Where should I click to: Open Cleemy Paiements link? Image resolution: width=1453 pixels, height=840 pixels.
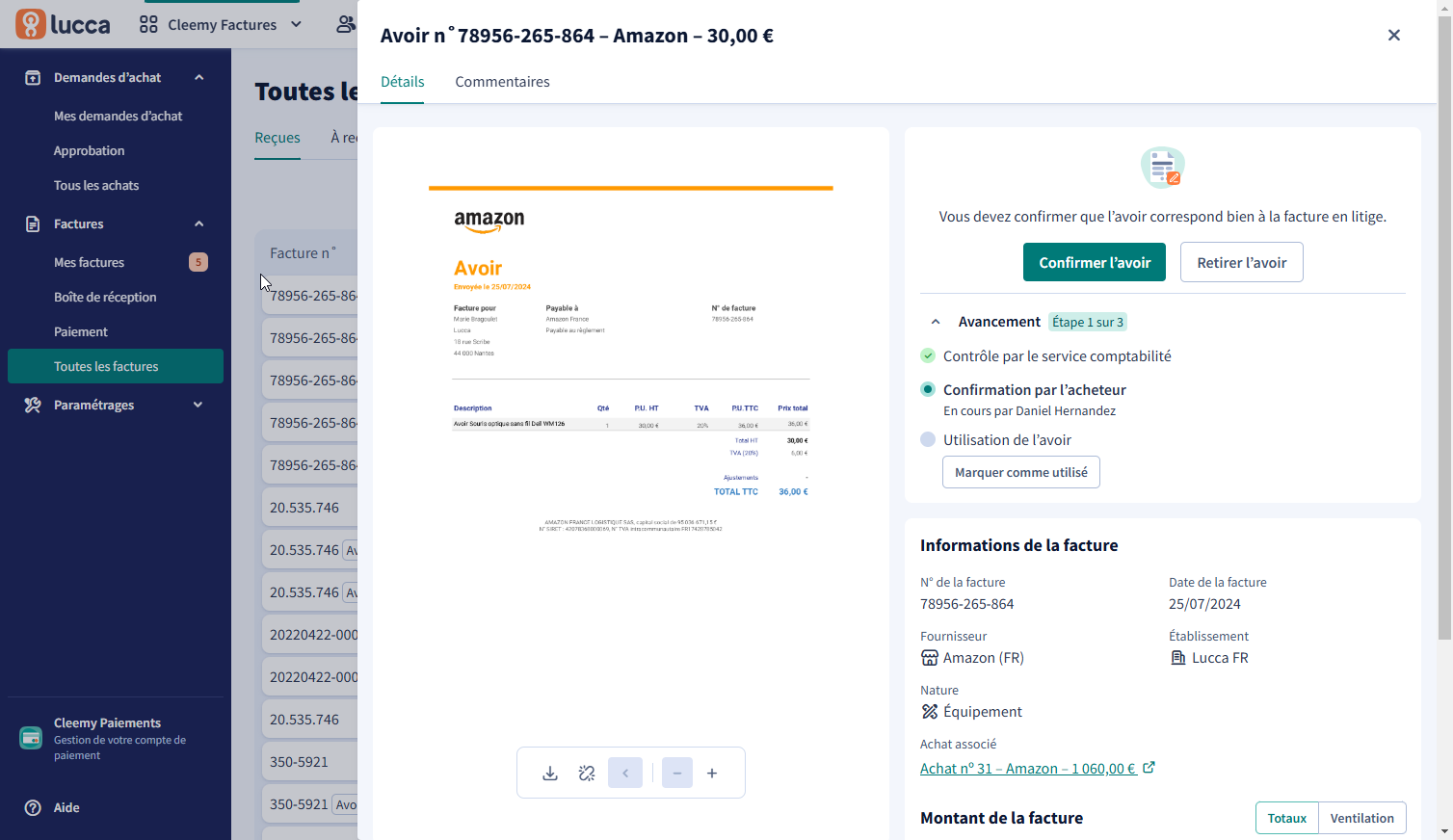click(116, 738)
